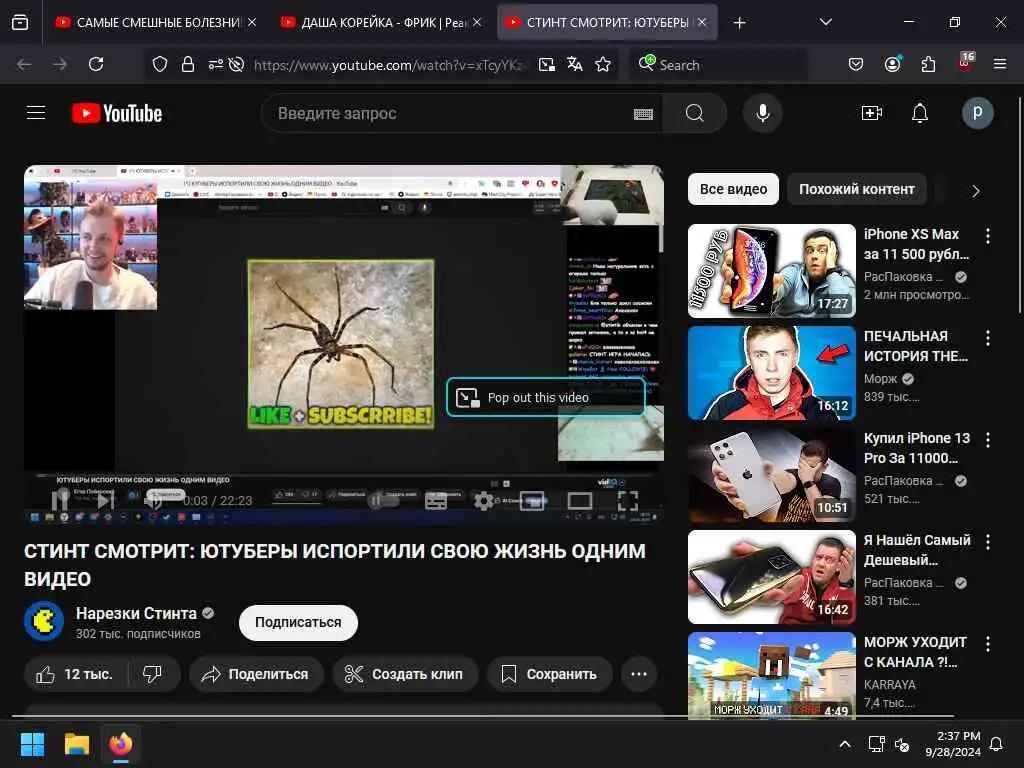The height and width of the screenshot is (768, 1024).
Task: Translate this page icon
Action: [x=575, y=64]
